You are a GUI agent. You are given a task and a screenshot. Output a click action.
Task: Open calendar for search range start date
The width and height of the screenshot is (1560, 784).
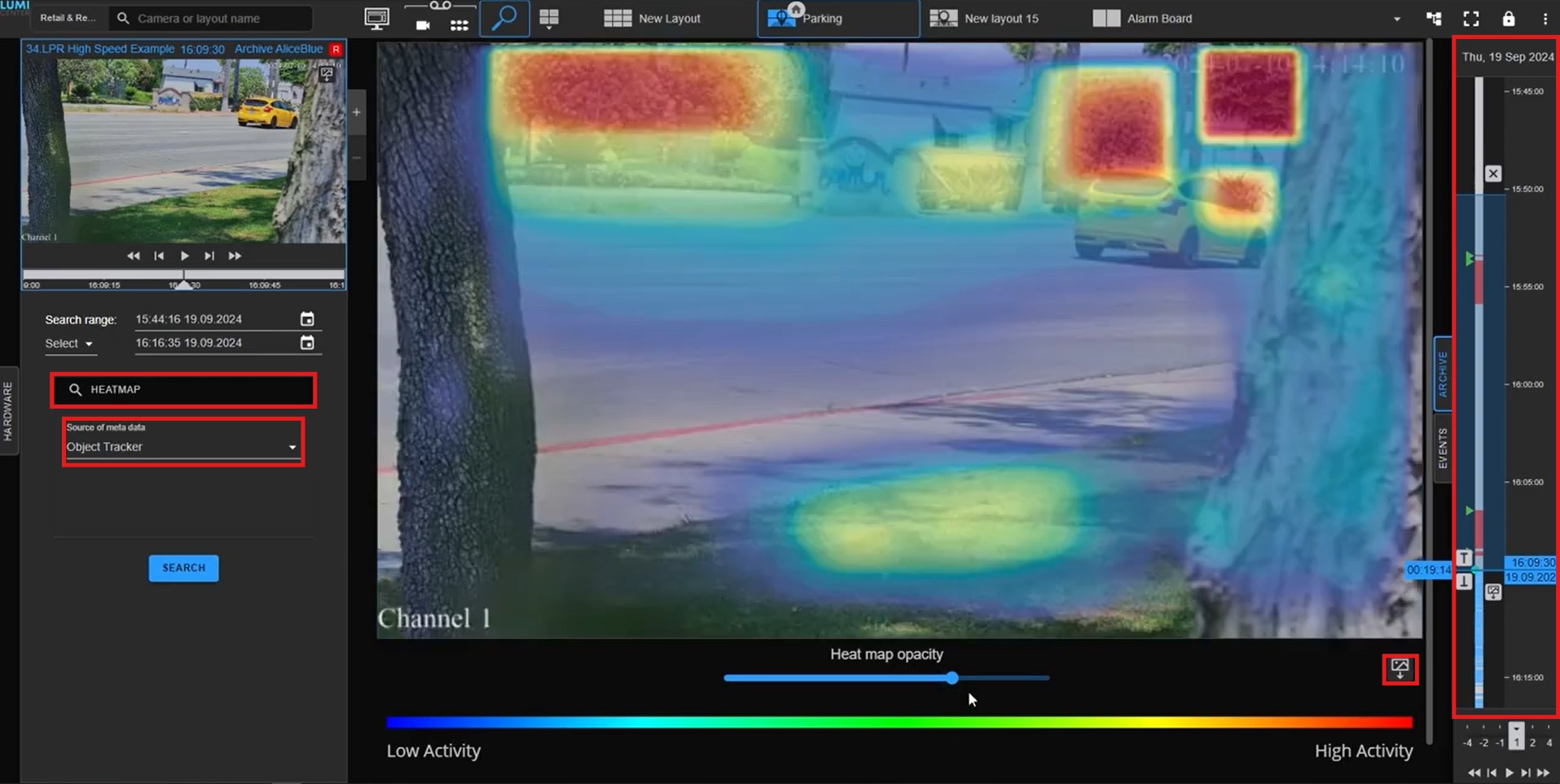(307, 319)
